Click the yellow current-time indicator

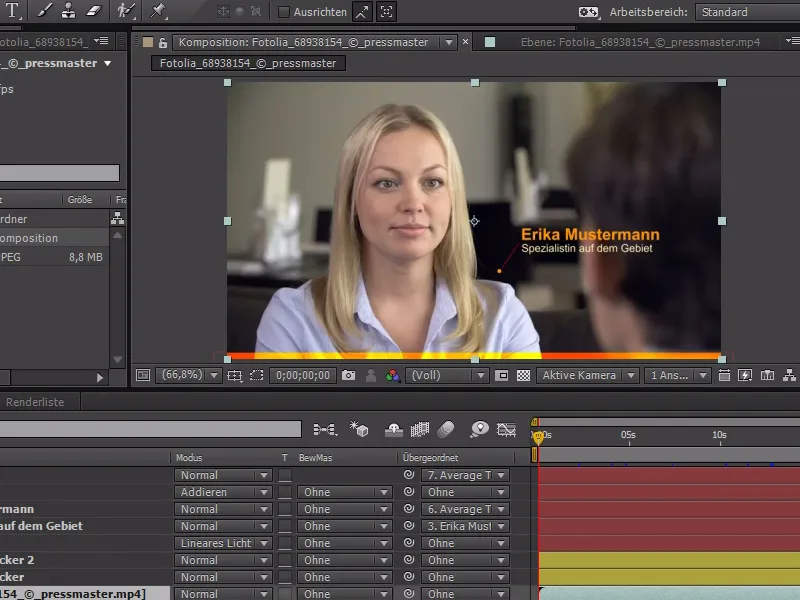[x=538, y=437]
